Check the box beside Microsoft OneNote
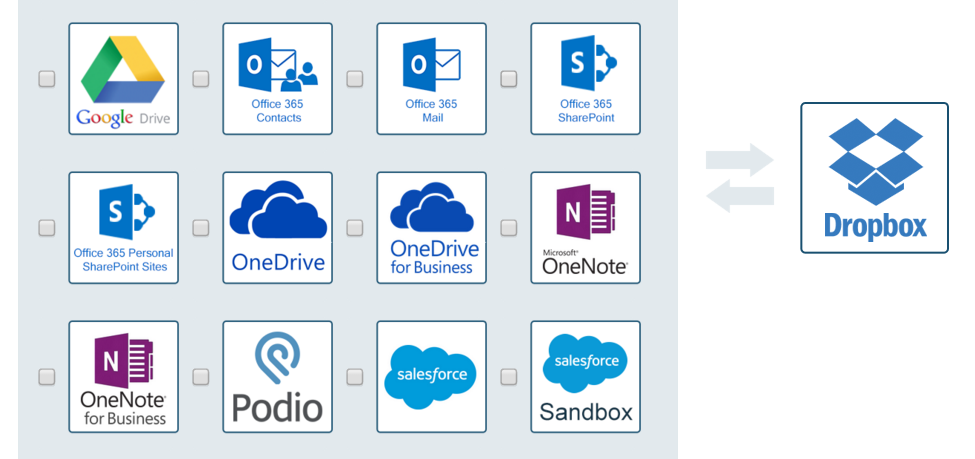Viewport: 975px width, 459px height. [509, 228]
